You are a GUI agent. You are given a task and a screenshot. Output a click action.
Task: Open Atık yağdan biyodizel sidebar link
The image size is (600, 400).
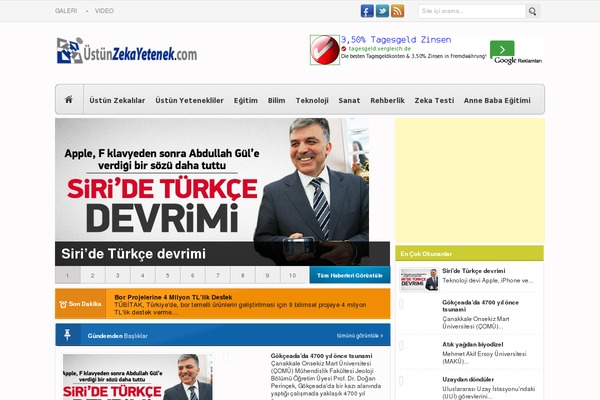tap(473, 344)
